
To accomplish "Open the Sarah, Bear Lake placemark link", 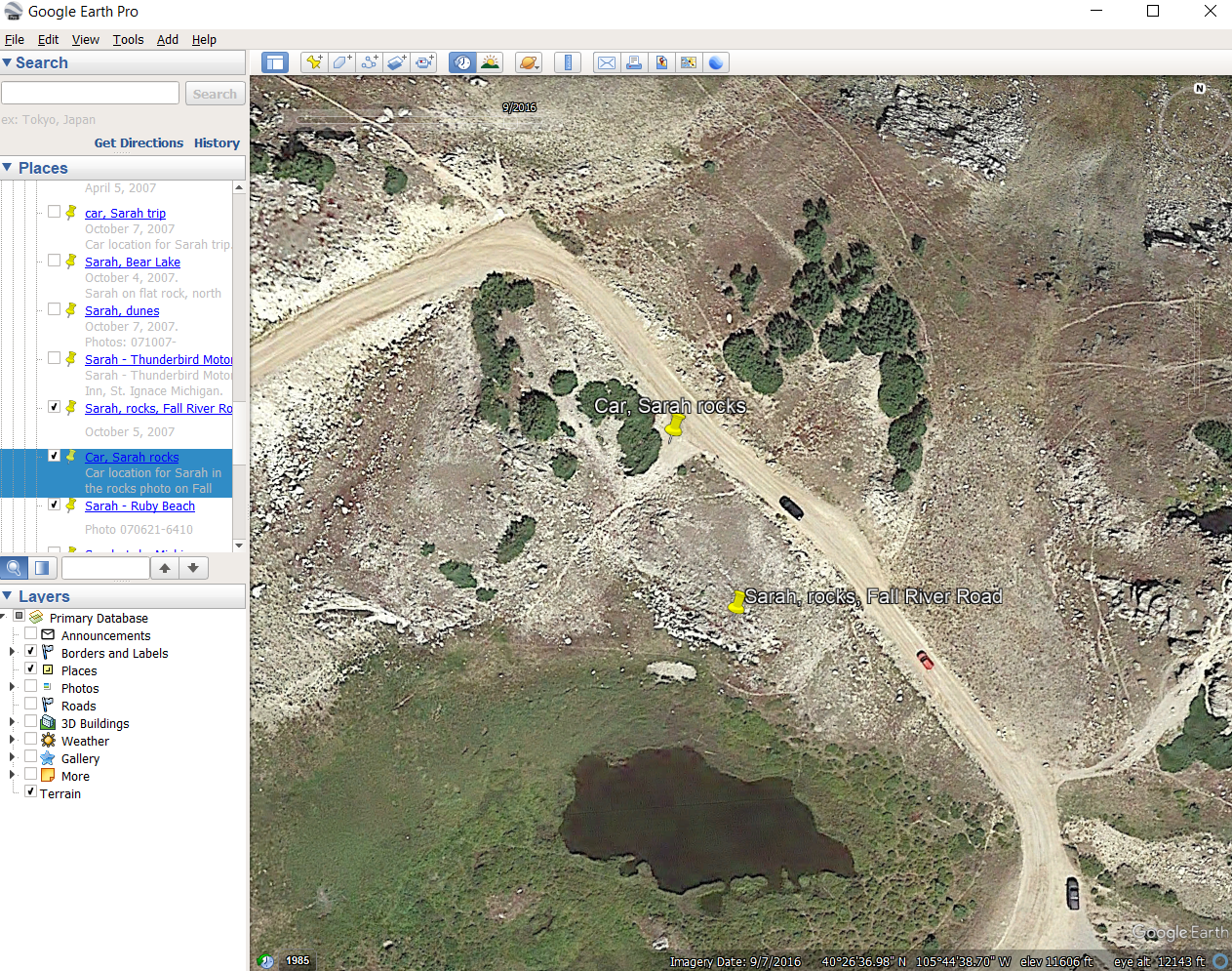I will tap(133, 262).
